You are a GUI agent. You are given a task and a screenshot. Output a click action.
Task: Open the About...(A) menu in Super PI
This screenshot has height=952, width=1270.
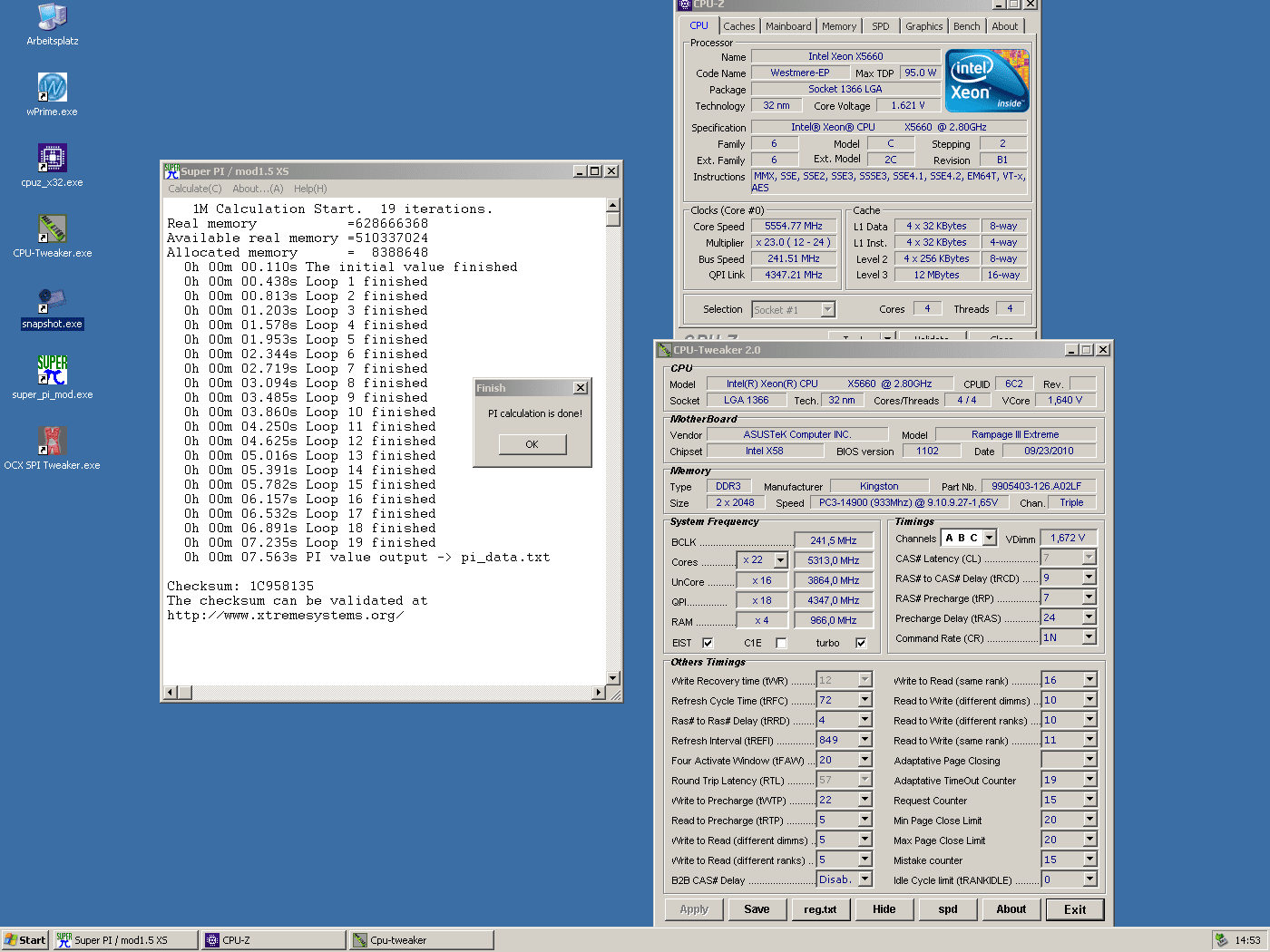(258, 189)
